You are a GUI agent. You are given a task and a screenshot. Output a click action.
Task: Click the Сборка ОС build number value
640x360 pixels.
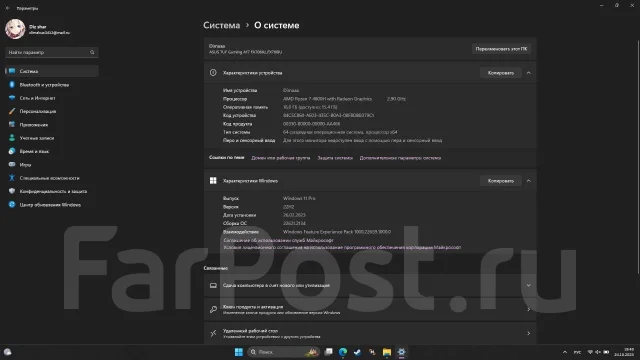294,223
